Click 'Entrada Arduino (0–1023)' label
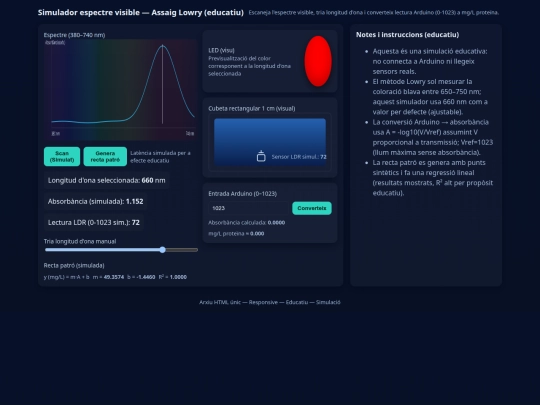 (x=242, y=194)
